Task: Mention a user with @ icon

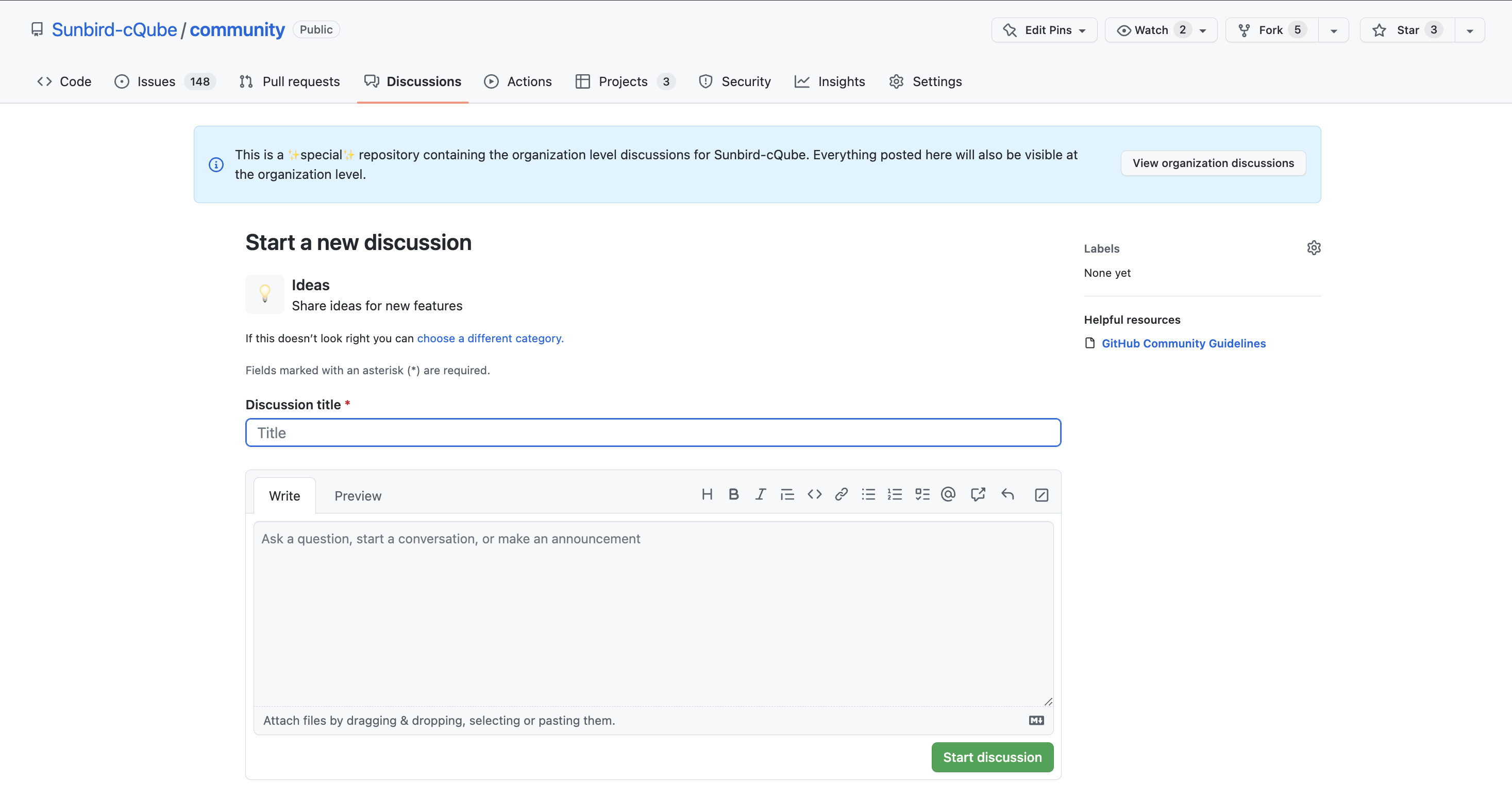Action: click(x=948, y=494)
